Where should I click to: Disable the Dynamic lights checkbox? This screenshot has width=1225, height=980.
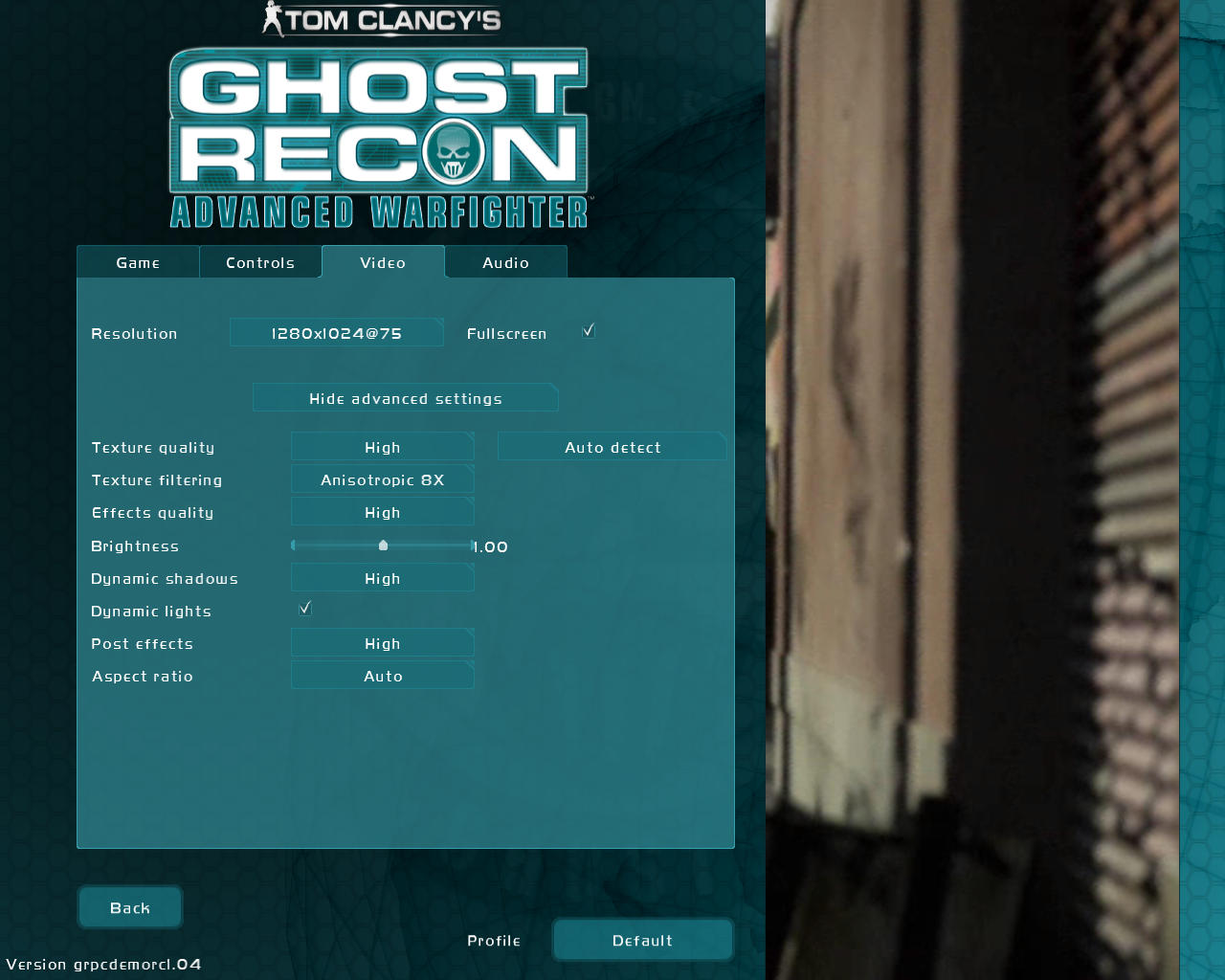[x=305, y=609]
